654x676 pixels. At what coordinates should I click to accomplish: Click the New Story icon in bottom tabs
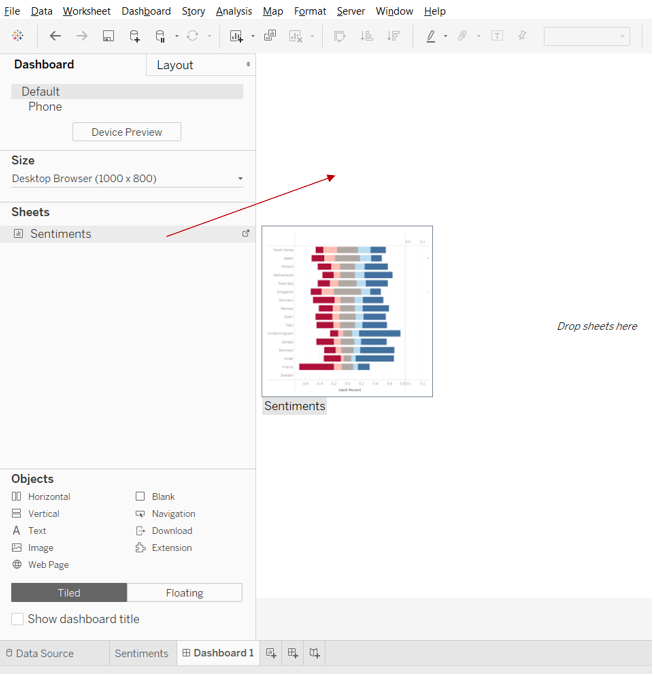pos(315,653)
